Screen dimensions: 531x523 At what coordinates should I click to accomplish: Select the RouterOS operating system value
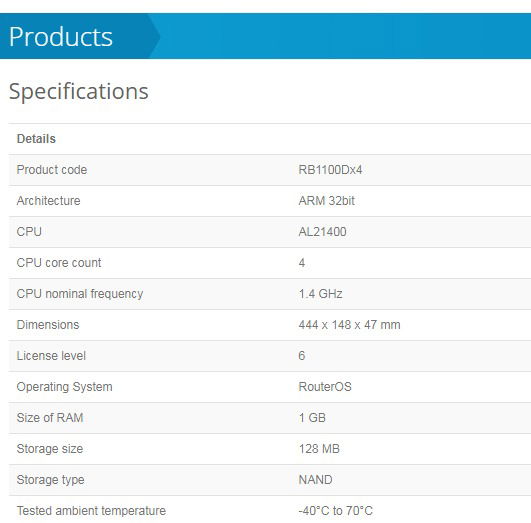(325, 387)
